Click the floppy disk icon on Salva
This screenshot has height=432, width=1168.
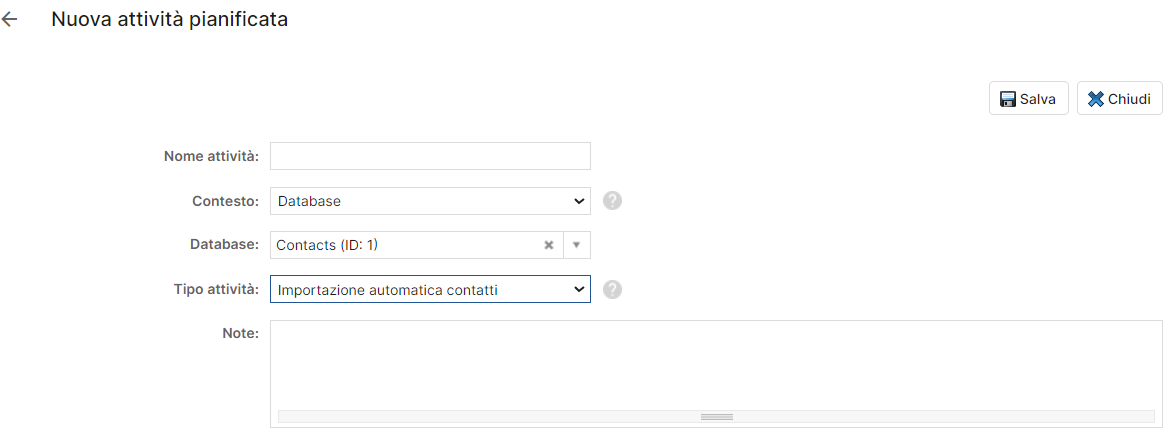click(1008, 99)
